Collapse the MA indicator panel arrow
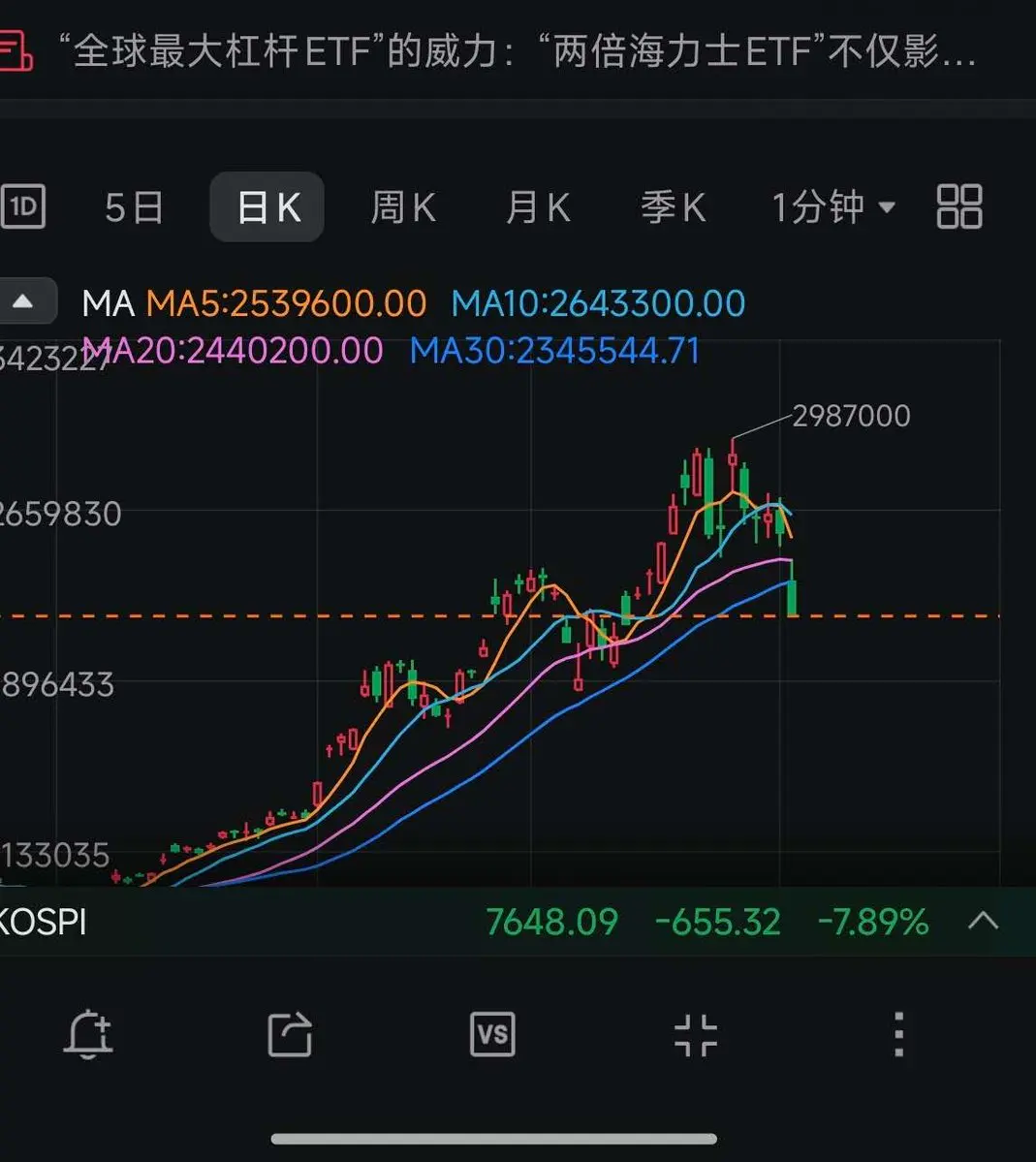 coord(25,300)
